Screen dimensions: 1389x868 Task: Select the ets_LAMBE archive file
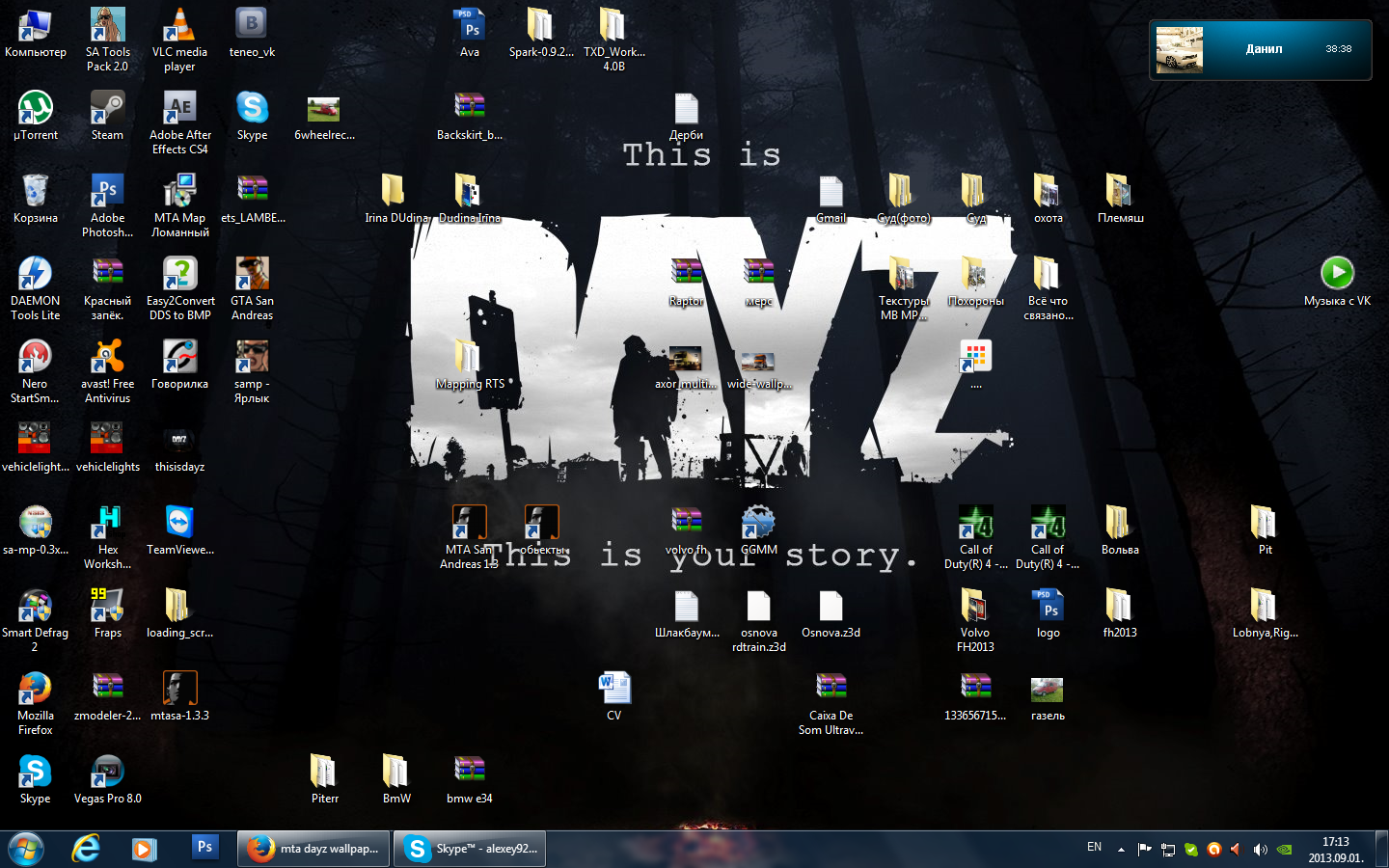pos(253,200)
